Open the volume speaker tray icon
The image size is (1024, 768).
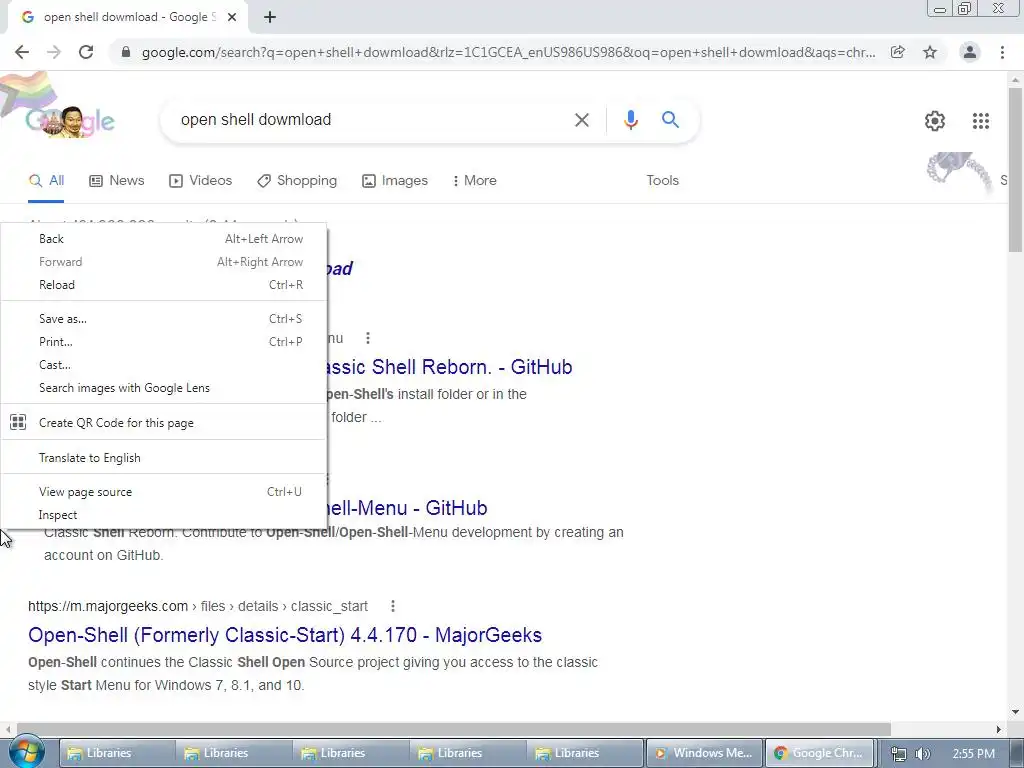tap(922, 754)
